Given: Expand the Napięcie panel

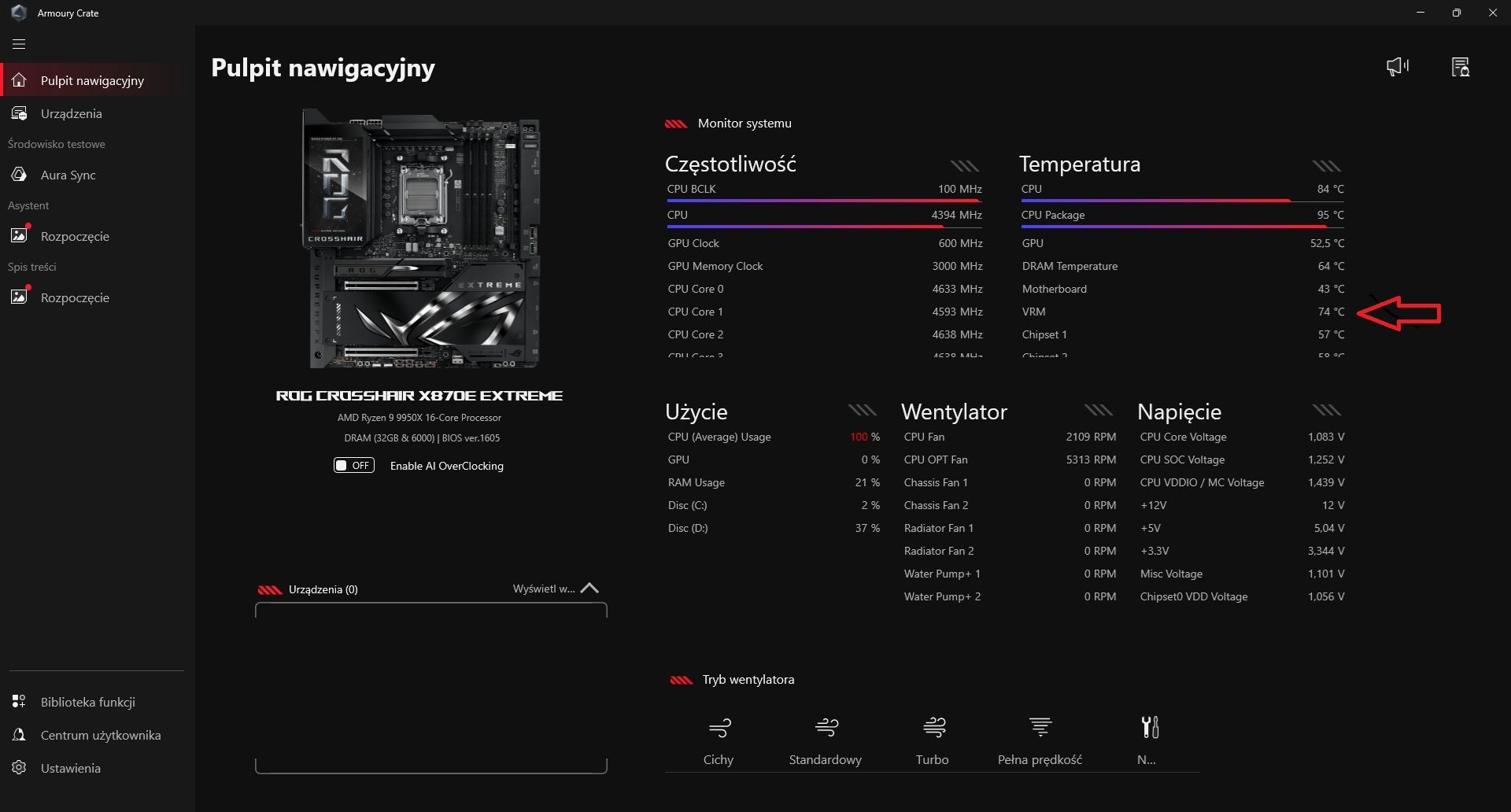Looking at the screenshot, I should coord(1327,410).
